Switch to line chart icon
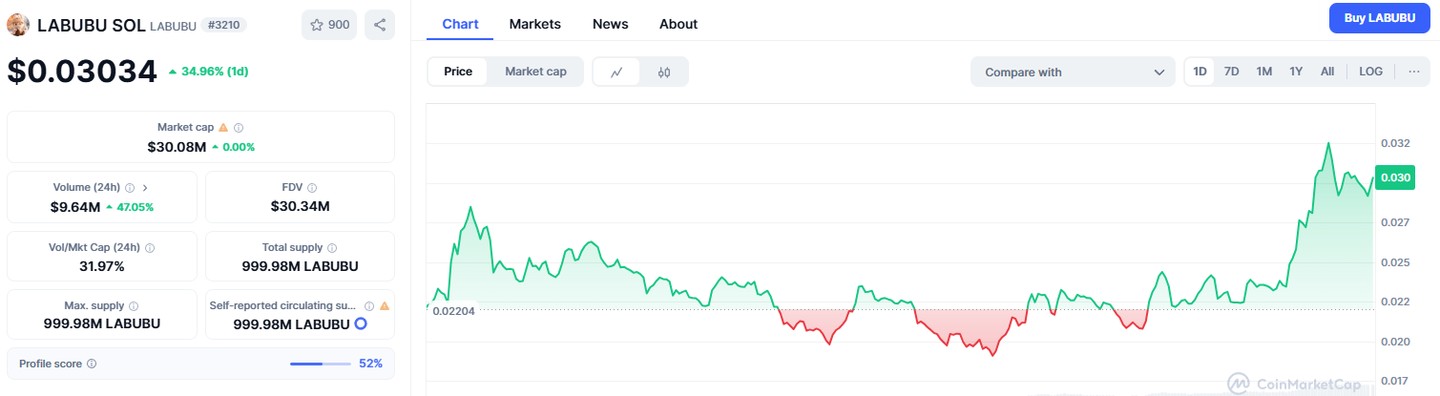1440x396 pixels. coord(617,72)
